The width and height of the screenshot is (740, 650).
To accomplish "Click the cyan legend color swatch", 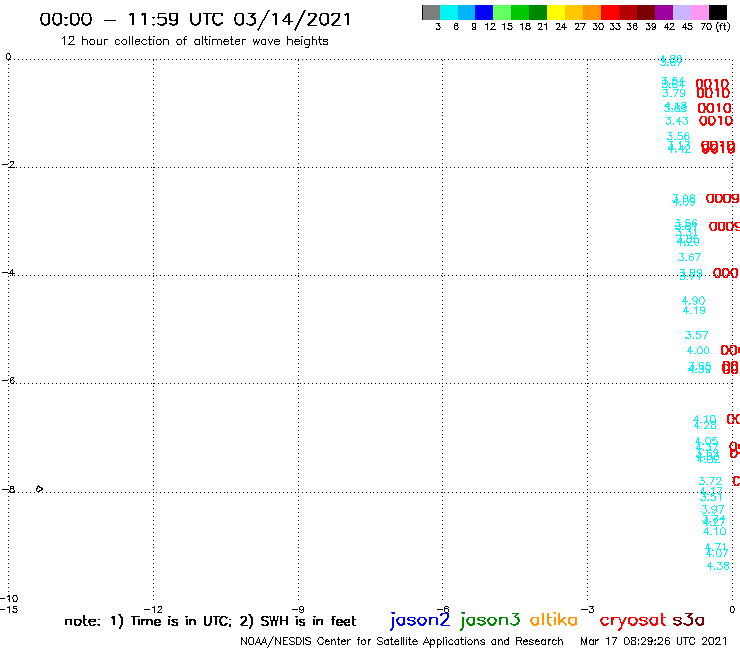I will (448, 12).
